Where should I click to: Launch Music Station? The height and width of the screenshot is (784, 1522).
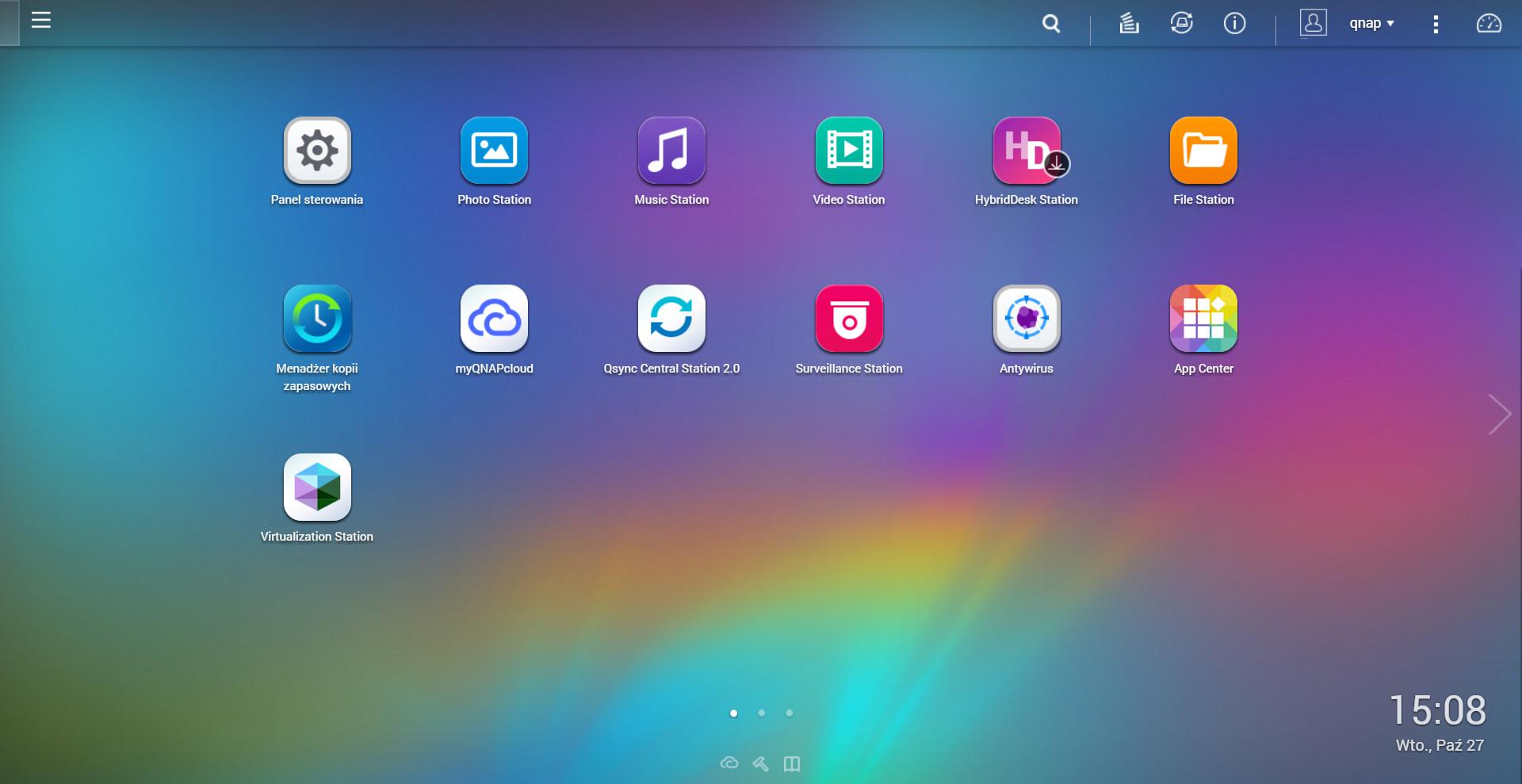671,151
